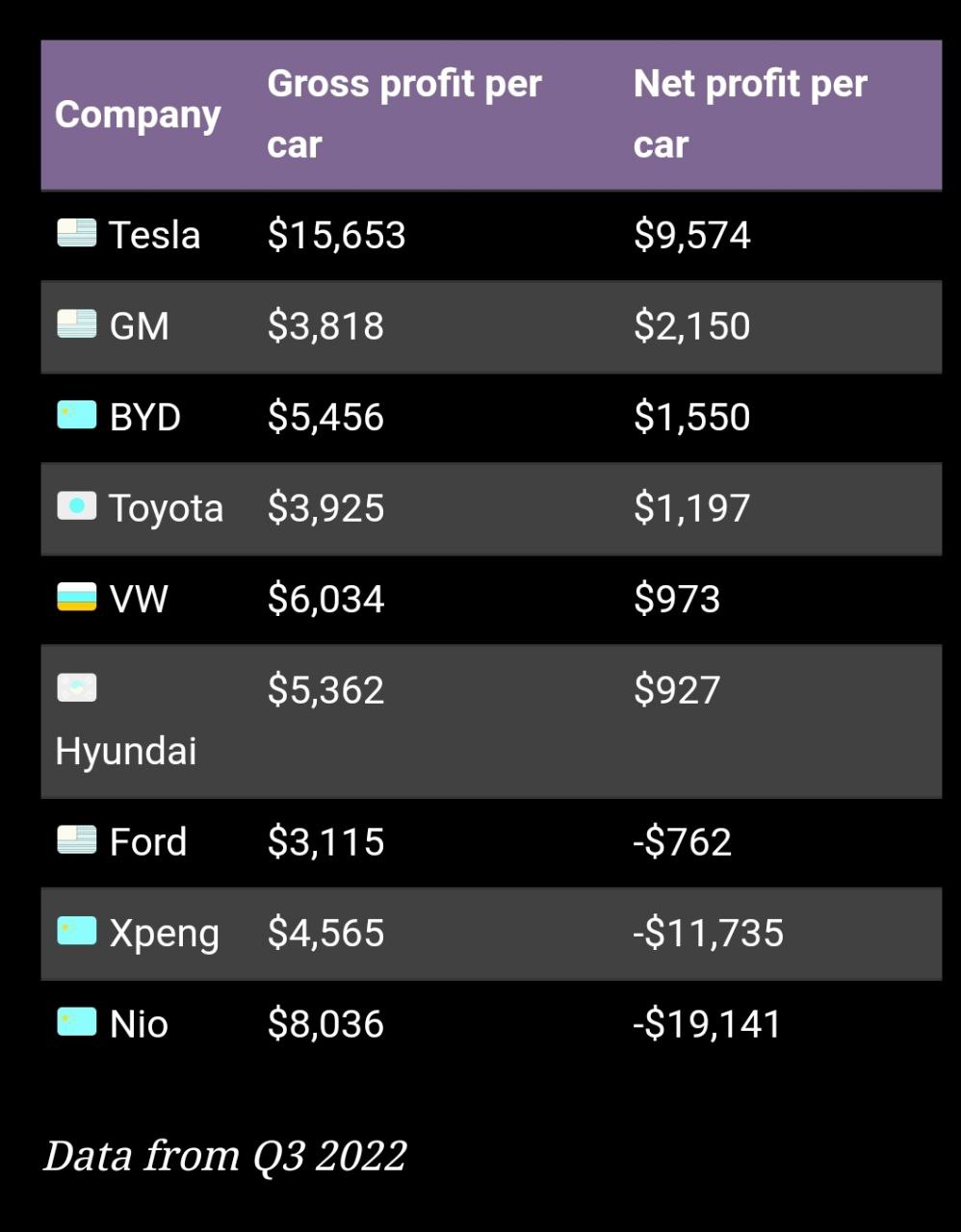Select Tesla's $15,653 gross profit cell
The width and height of the screenshot is (961, 1232).
pyautogui.click(x=337, y=235)
